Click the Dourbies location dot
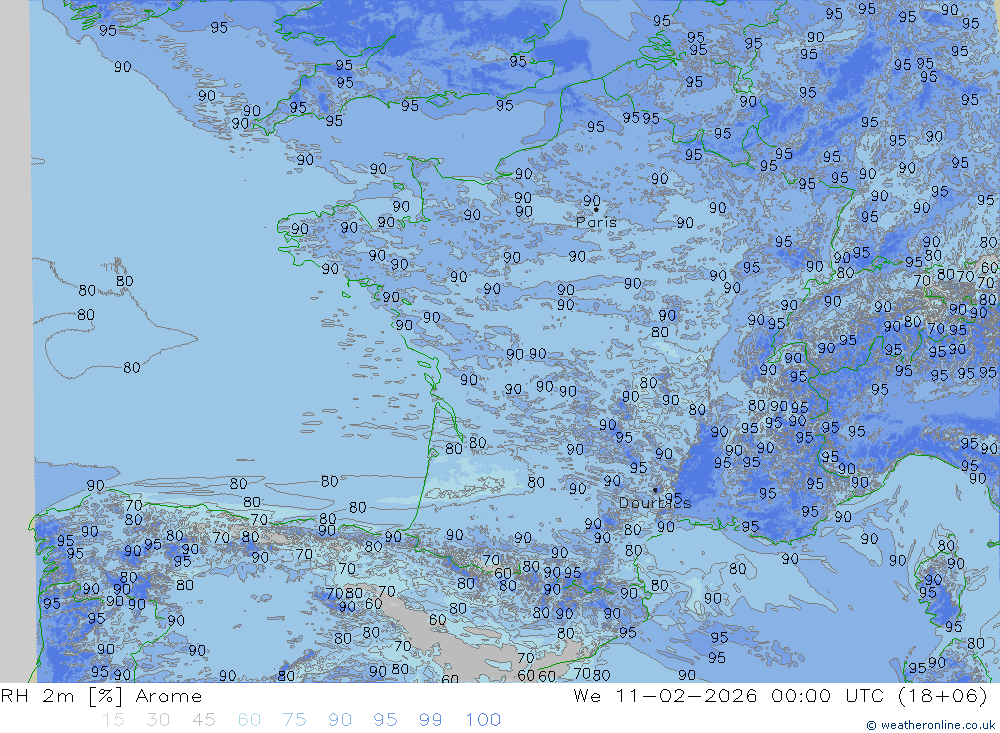The width and height of the screenshot is (1000, 733). coord(655,490)
